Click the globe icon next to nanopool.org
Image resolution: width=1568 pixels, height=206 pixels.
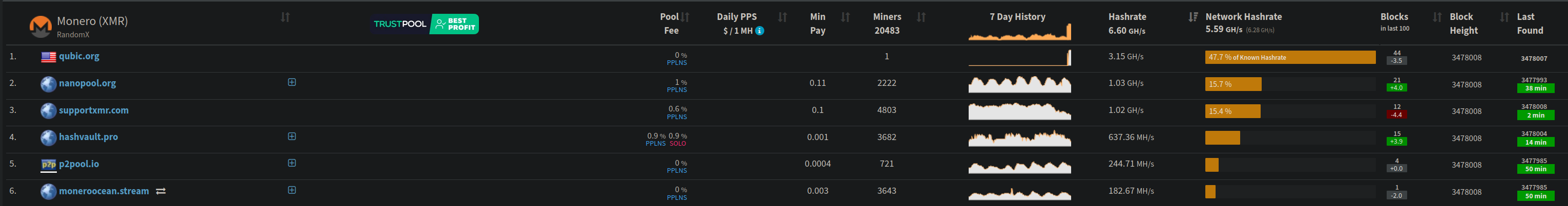(49, 84)
